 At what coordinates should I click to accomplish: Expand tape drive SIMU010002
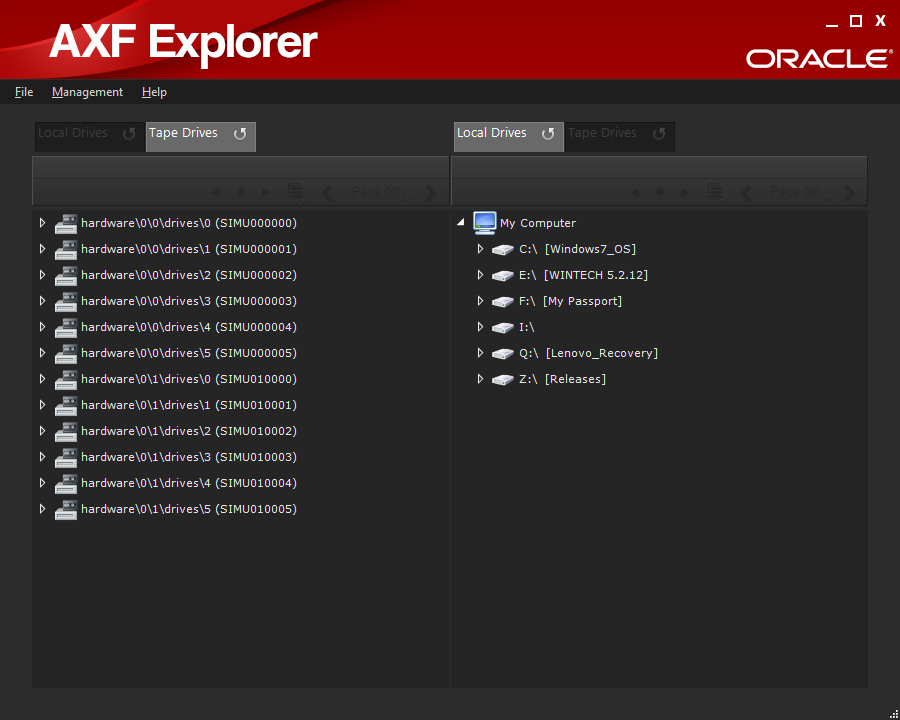pos(42,431)
